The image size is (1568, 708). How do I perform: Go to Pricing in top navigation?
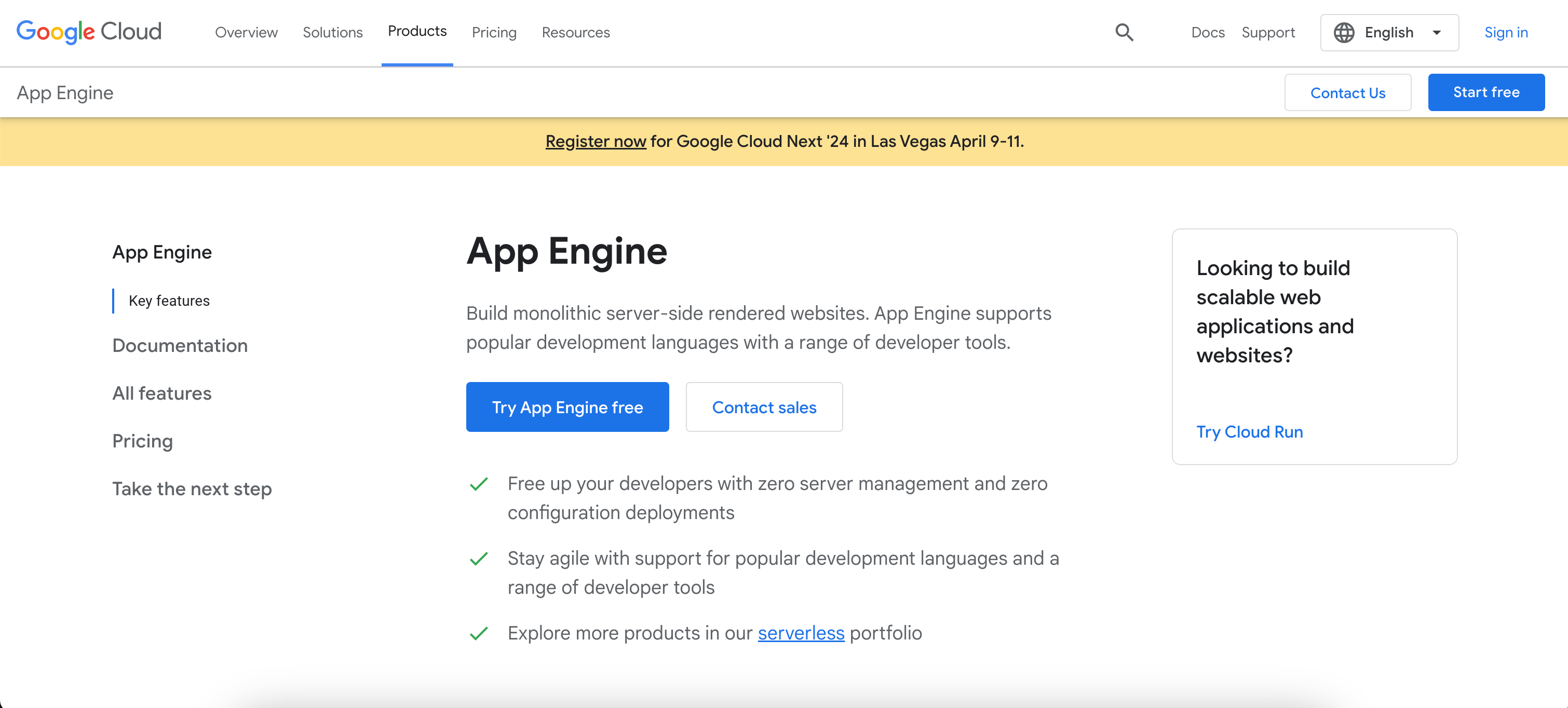pyautogui.click(x=494, y=32)
